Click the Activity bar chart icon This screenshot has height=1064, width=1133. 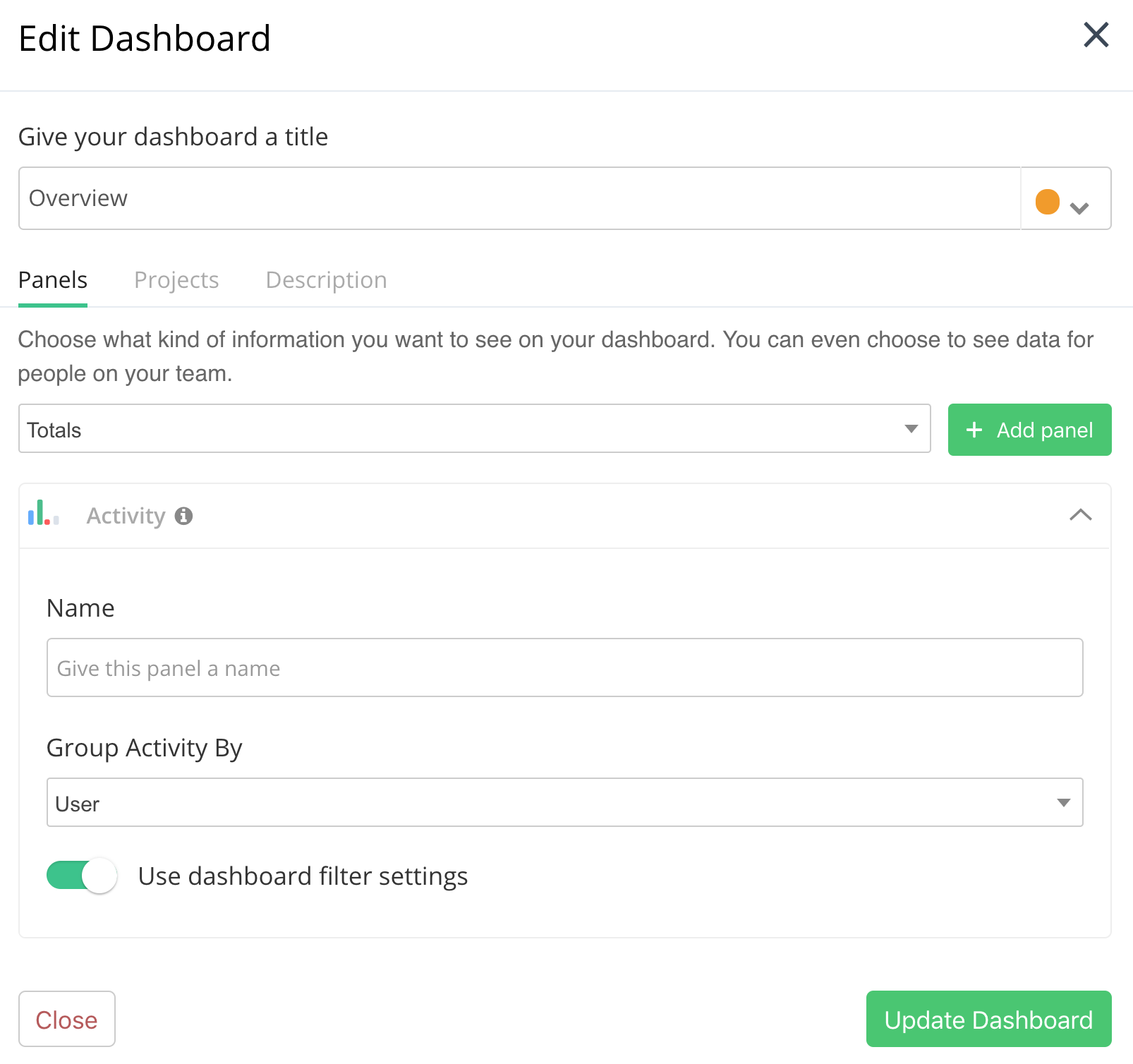(x=43, y=513)
